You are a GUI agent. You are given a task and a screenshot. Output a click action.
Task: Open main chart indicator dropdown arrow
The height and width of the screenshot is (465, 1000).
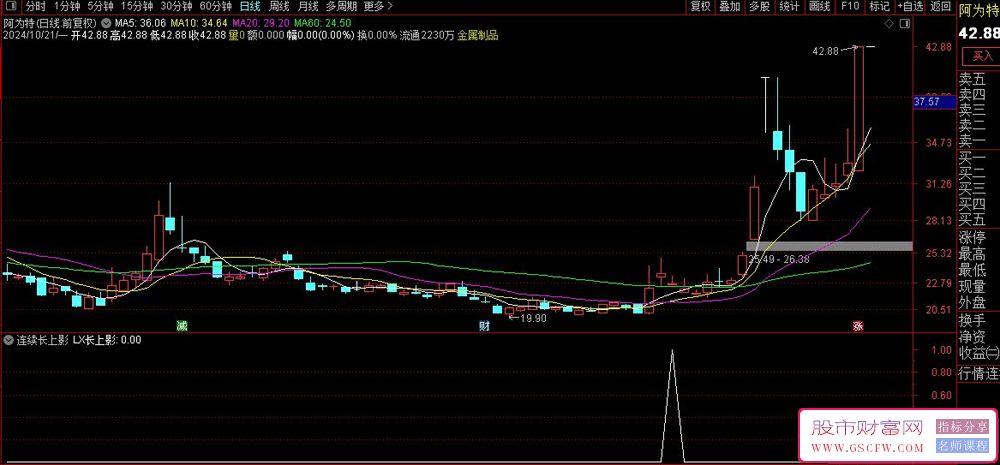coord(105,21)
